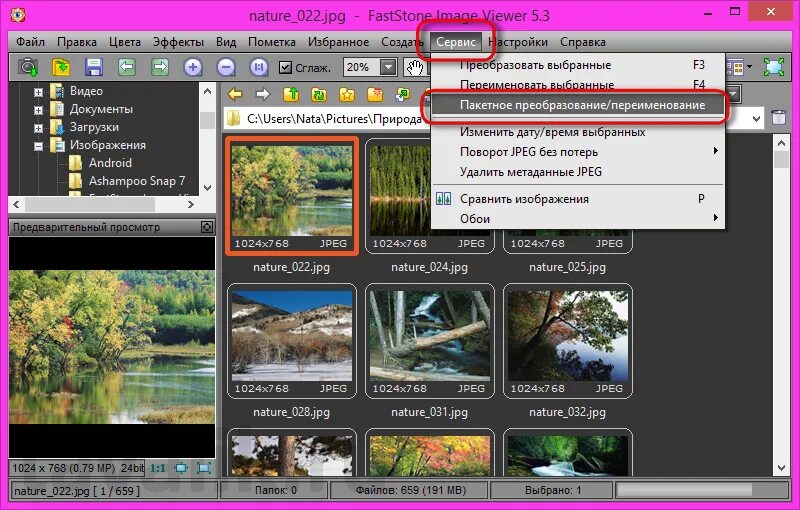The height and width of the screenshot is (510, 800).
Task: Click the full screen icon at toolbar end
Action: [x=773, y=67]
